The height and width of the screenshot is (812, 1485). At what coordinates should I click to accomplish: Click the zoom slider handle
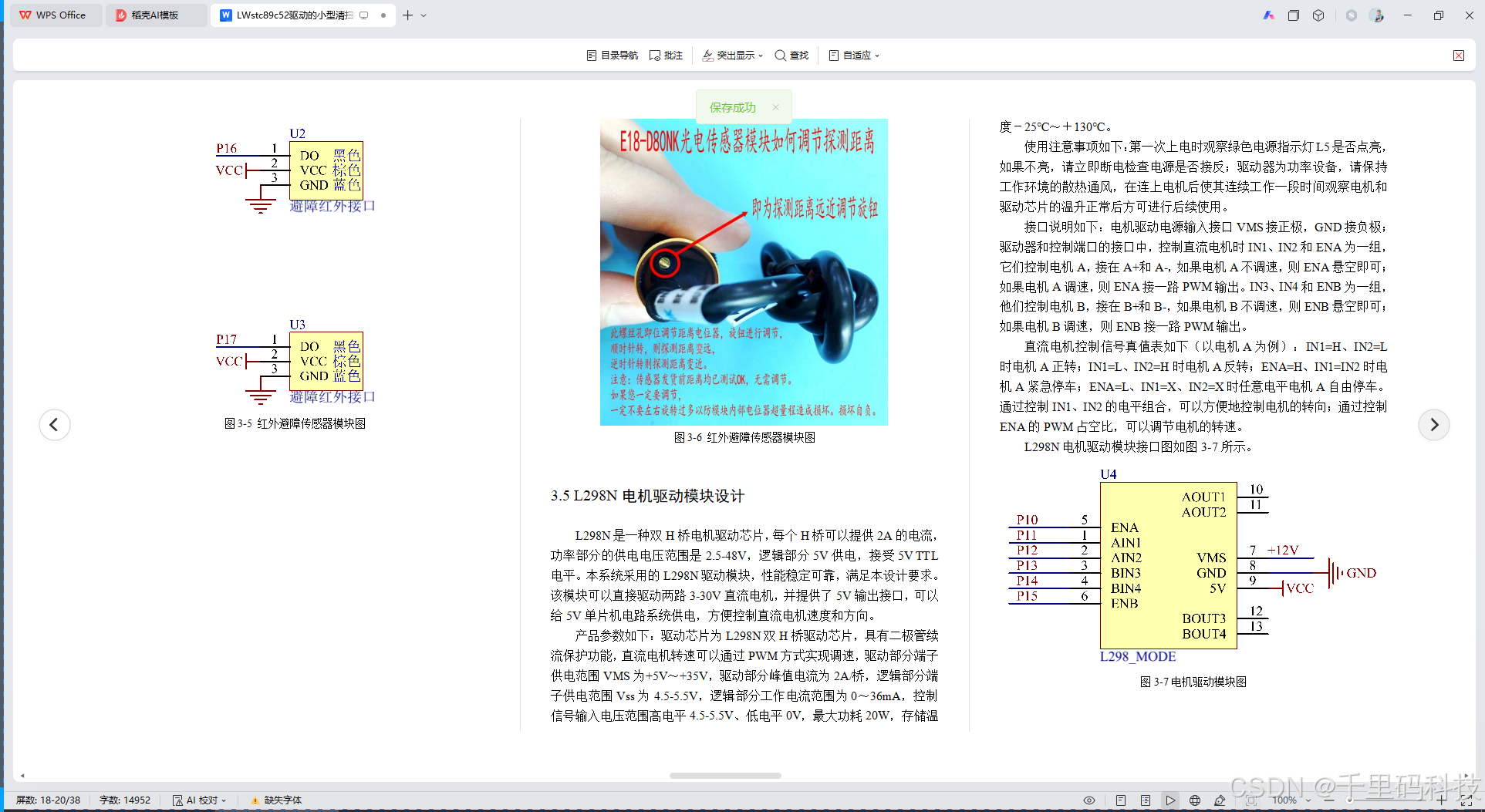click(x=1349, y=800)
